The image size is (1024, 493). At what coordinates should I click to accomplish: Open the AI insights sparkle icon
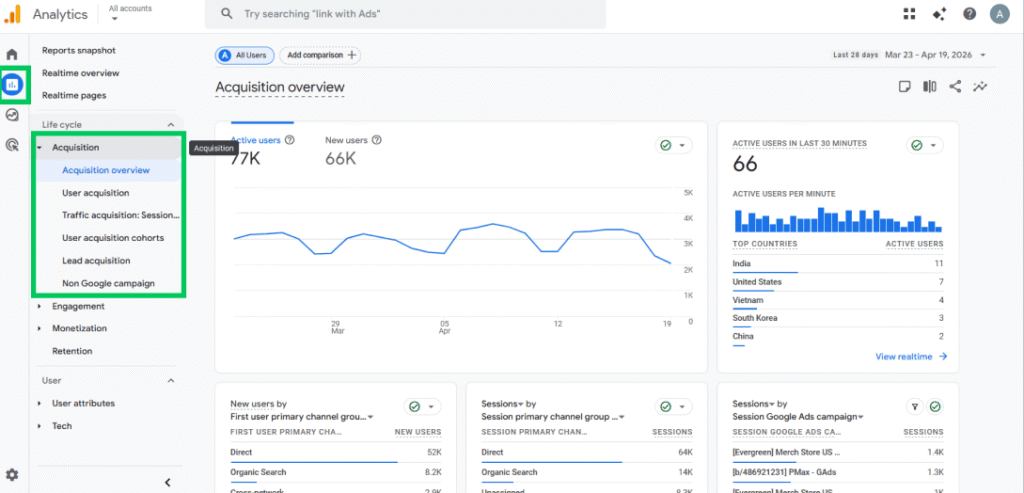tap(940, 14)
